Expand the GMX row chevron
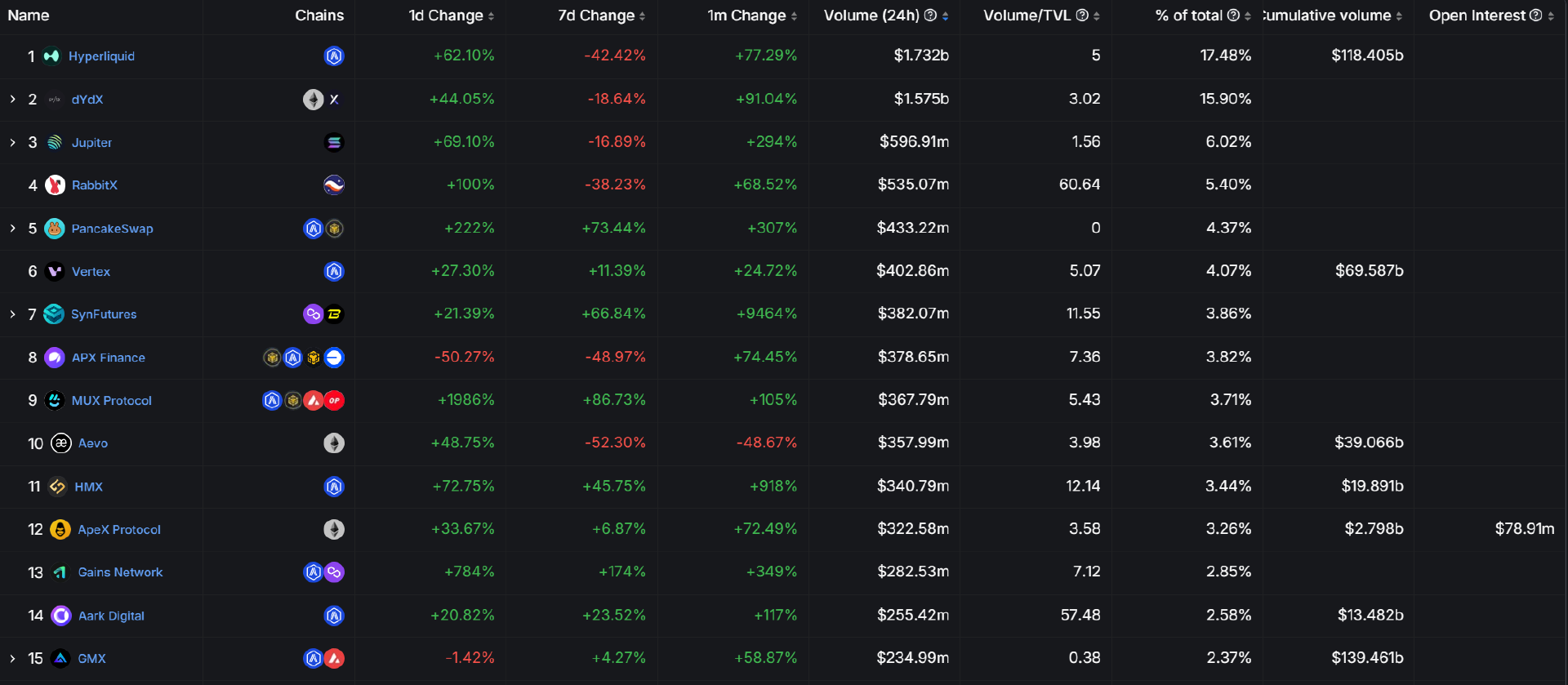The width and height of the screenshot is (1568, 685). pyautogui.click(x=13, y=659)
